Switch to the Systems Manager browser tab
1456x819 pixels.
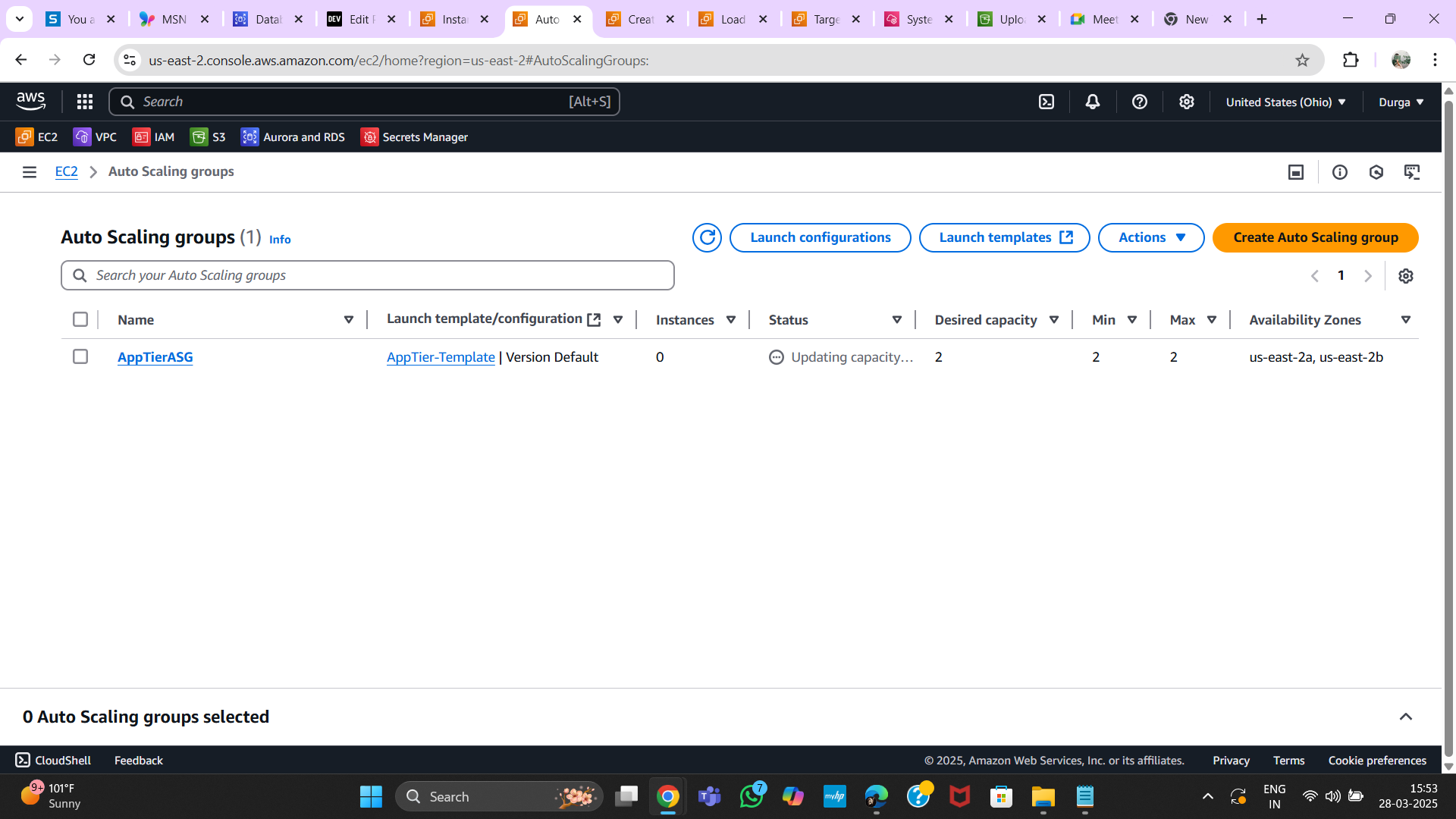918,19
